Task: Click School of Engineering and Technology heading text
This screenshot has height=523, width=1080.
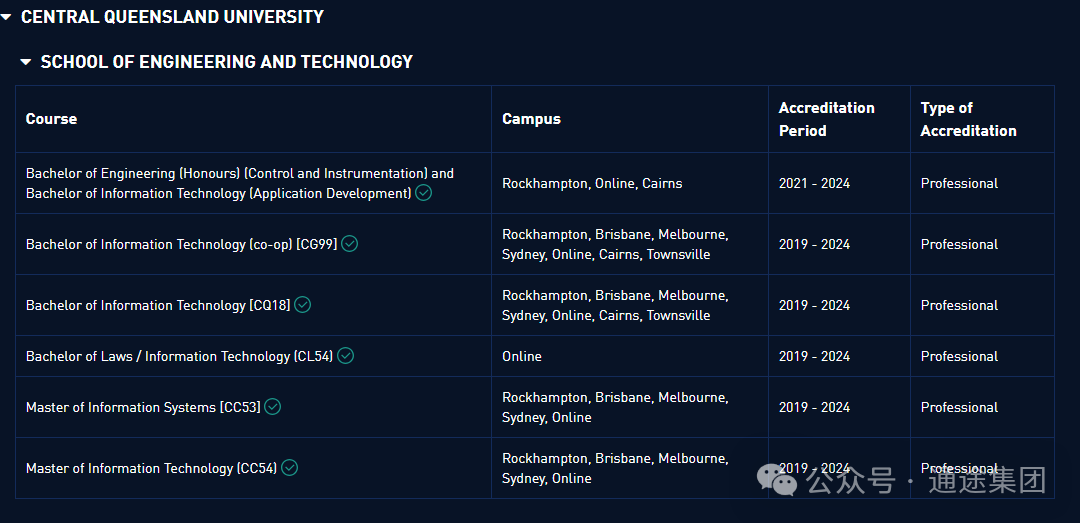Action: pyautogui.click(x=227, y=62)
